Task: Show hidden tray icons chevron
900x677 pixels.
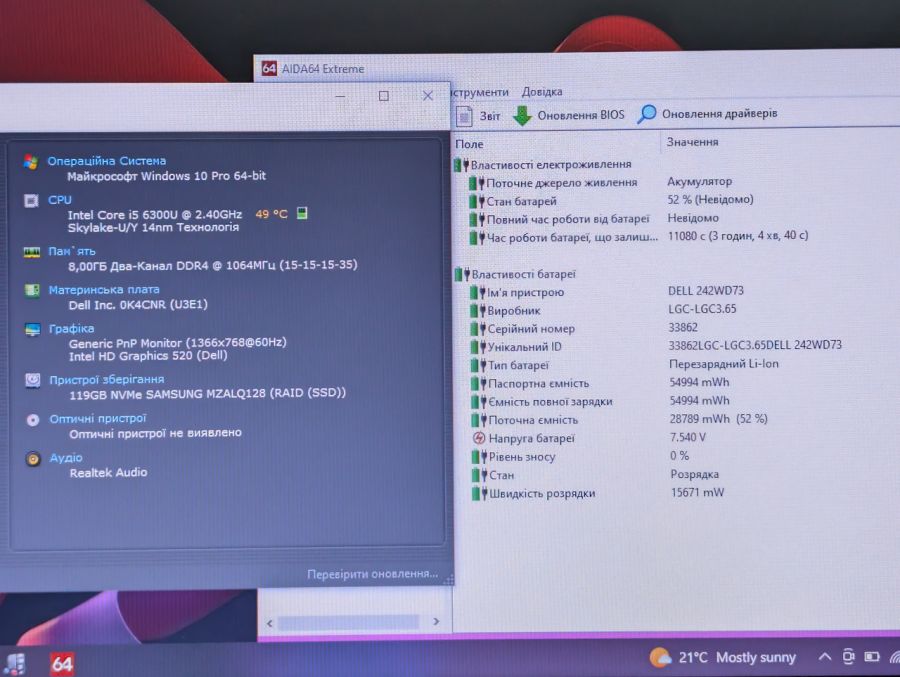Action: (x=824, y=656)
